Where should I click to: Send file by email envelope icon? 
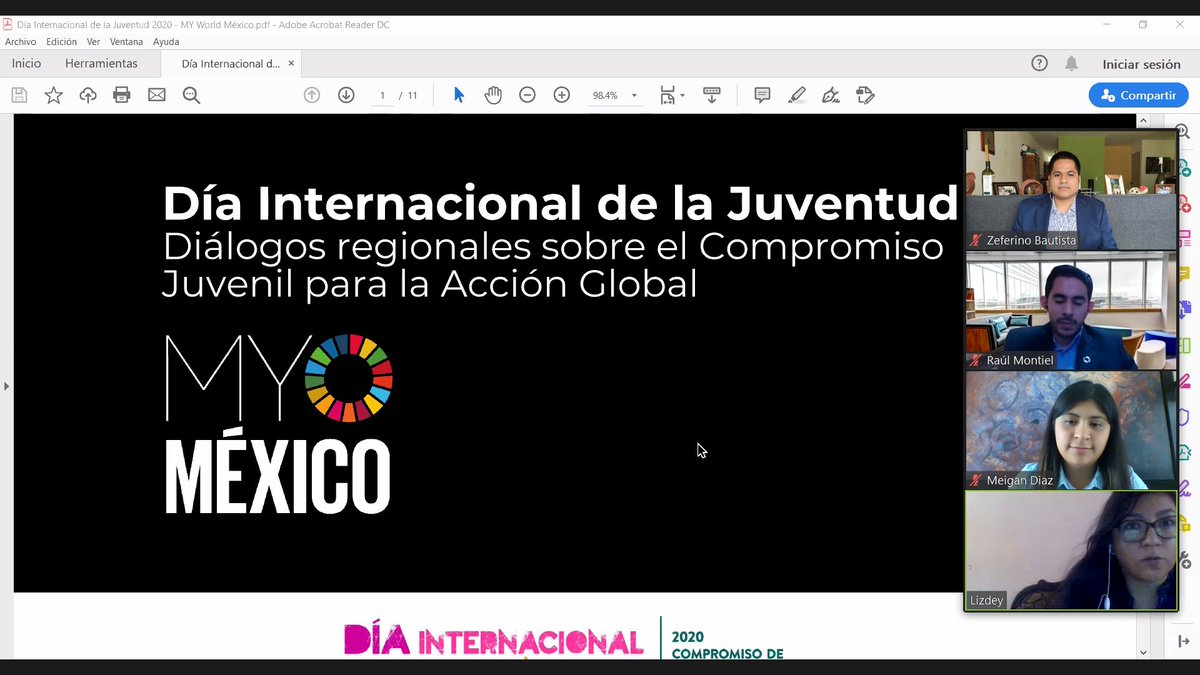pyautogui.click(x=157, y=95)
